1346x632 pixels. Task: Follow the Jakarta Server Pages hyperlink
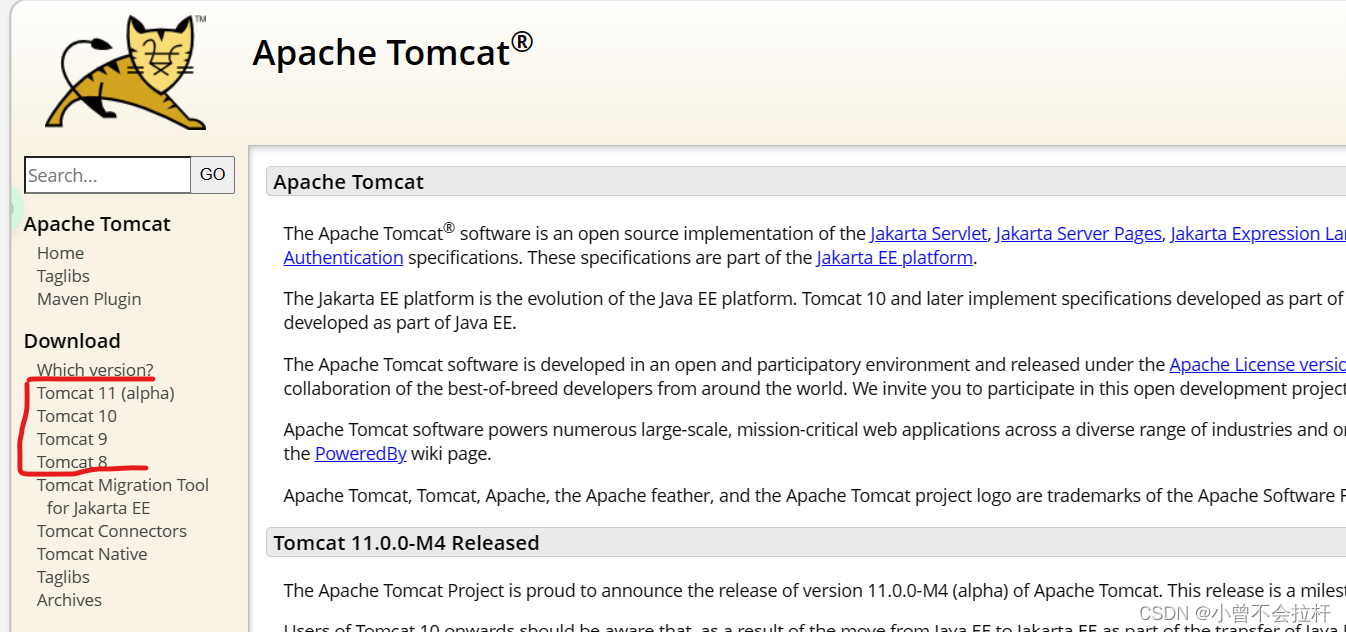(x=1079, y=234)
